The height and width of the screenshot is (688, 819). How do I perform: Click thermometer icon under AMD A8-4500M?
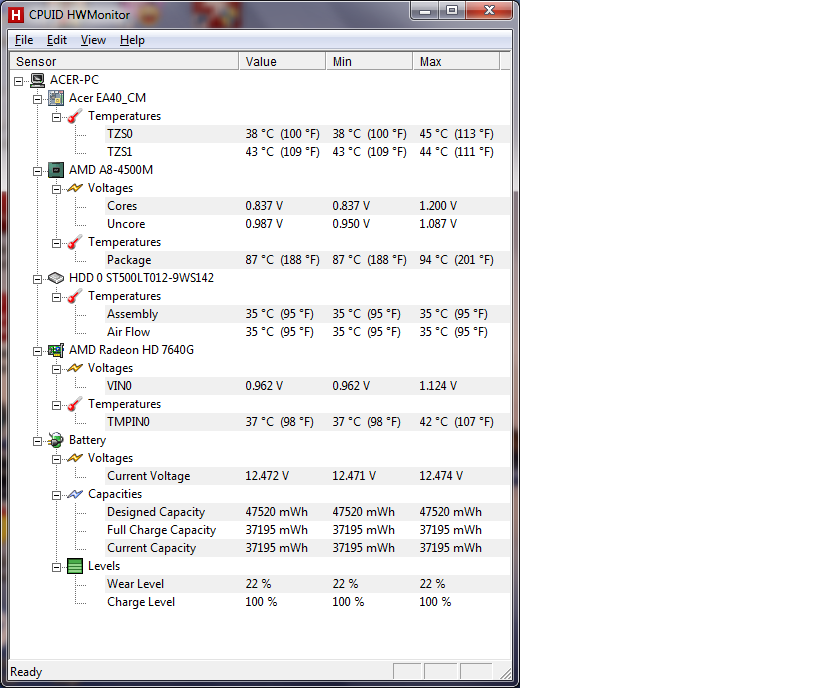(75, 242)
